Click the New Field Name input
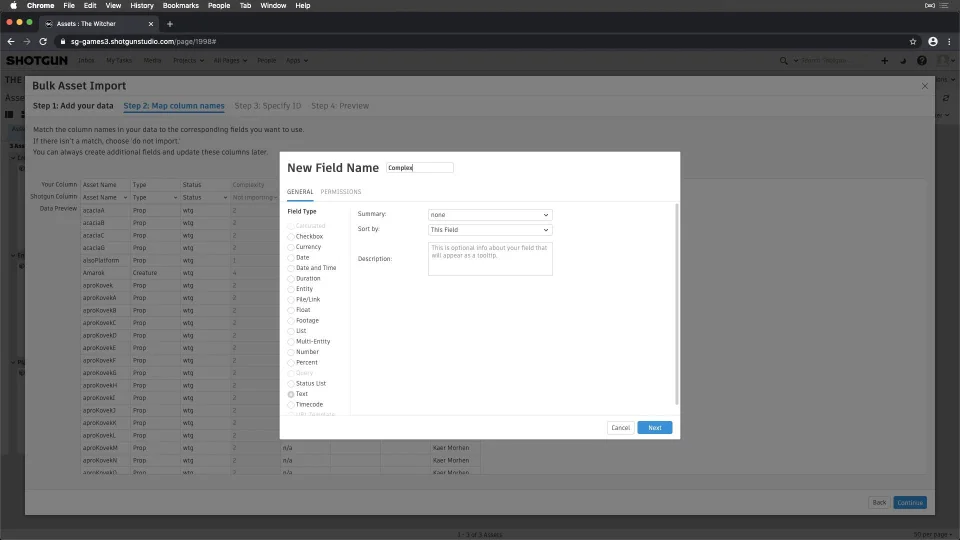 pyautogui.click(x=419, y=168)
